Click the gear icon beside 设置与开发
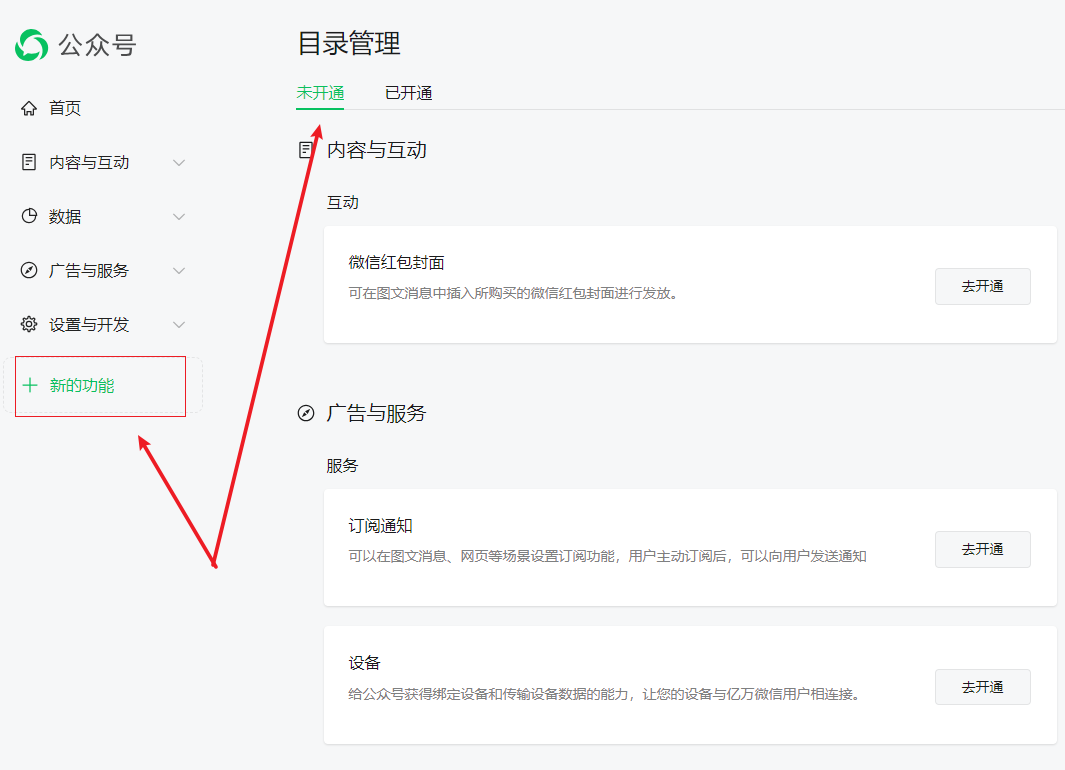This screenshot has height=770, width=1065. 29,324
